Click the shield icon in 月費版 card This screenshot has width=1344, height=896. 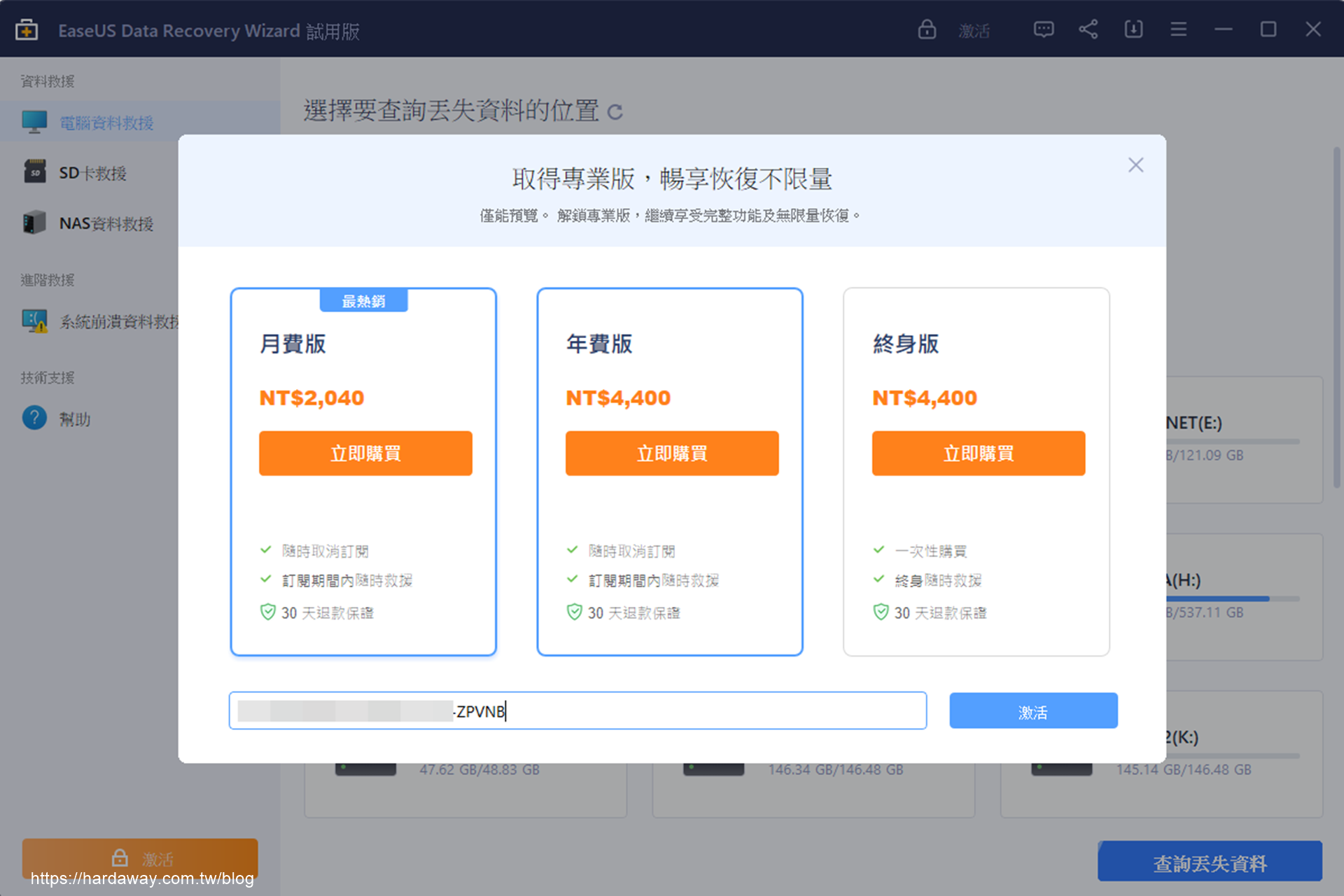267,612
